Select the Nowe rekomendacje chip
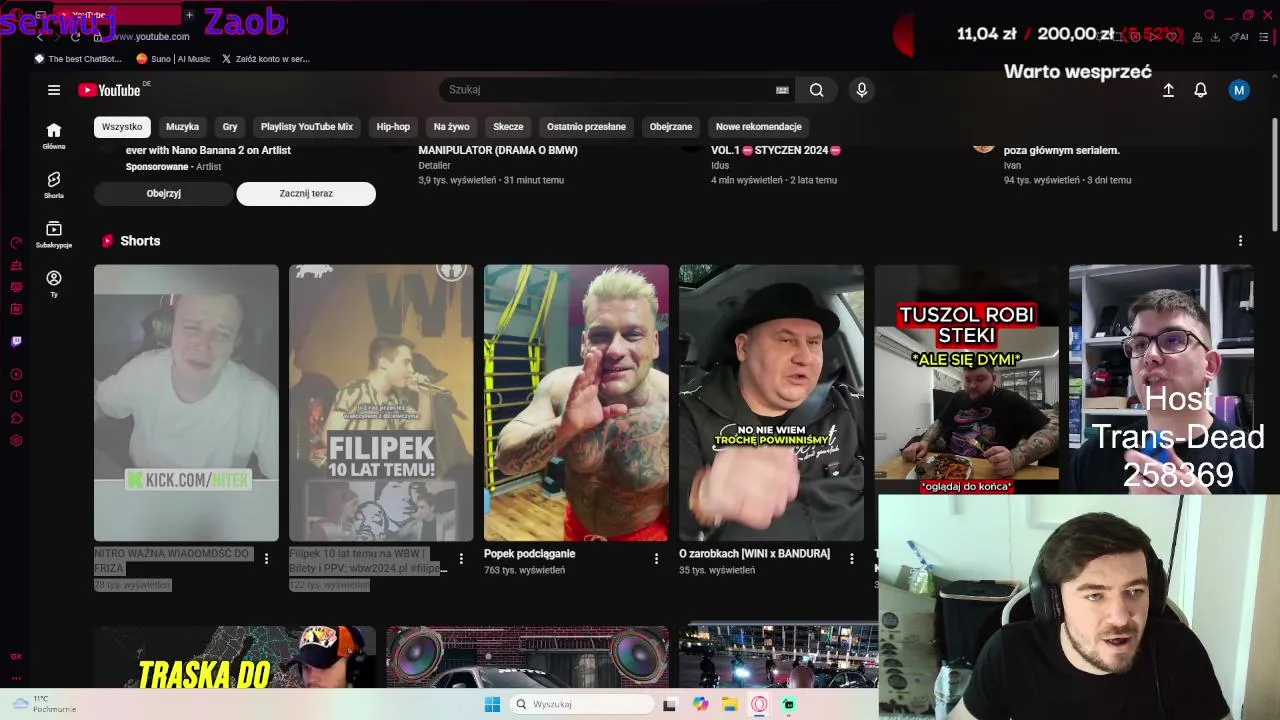The width and height of the screenshot is (1280, 720). (x=759, y=127)
